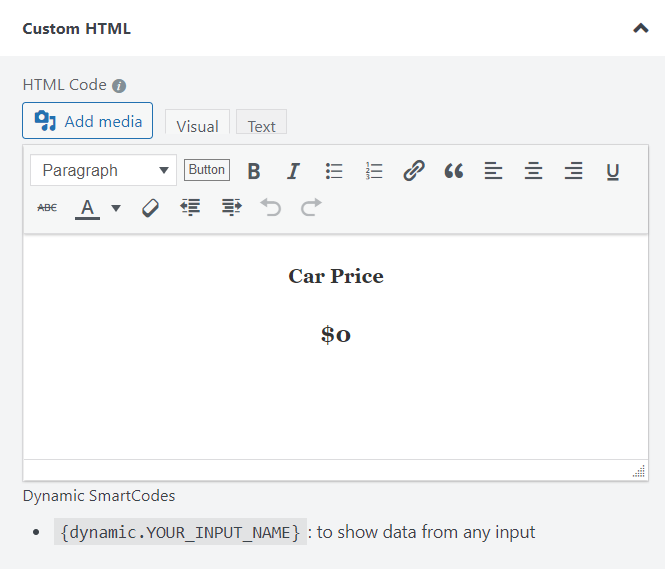This screenshot has width=665, height=569.
Task: Toggle strikethrough formatting
Action: coord(47,208)
